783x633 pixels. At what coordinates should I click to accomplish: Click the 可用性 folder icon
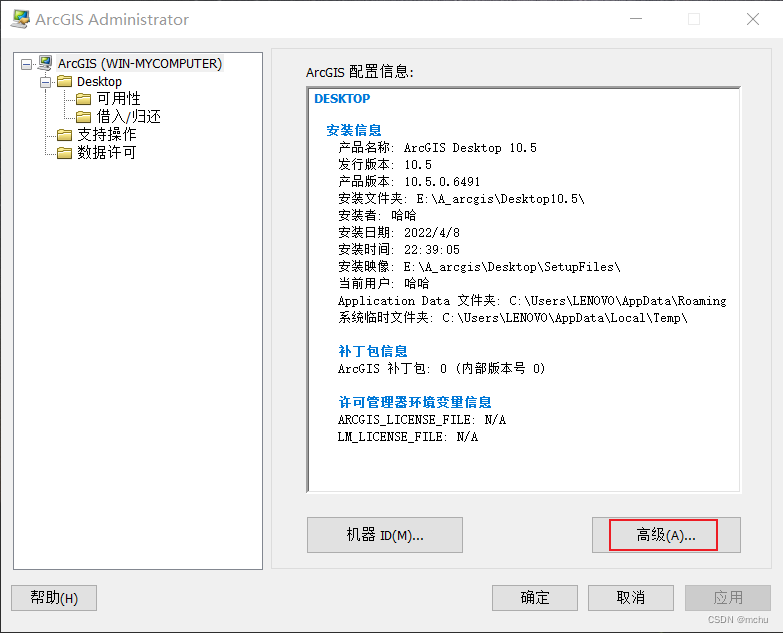tap(83, 99)
